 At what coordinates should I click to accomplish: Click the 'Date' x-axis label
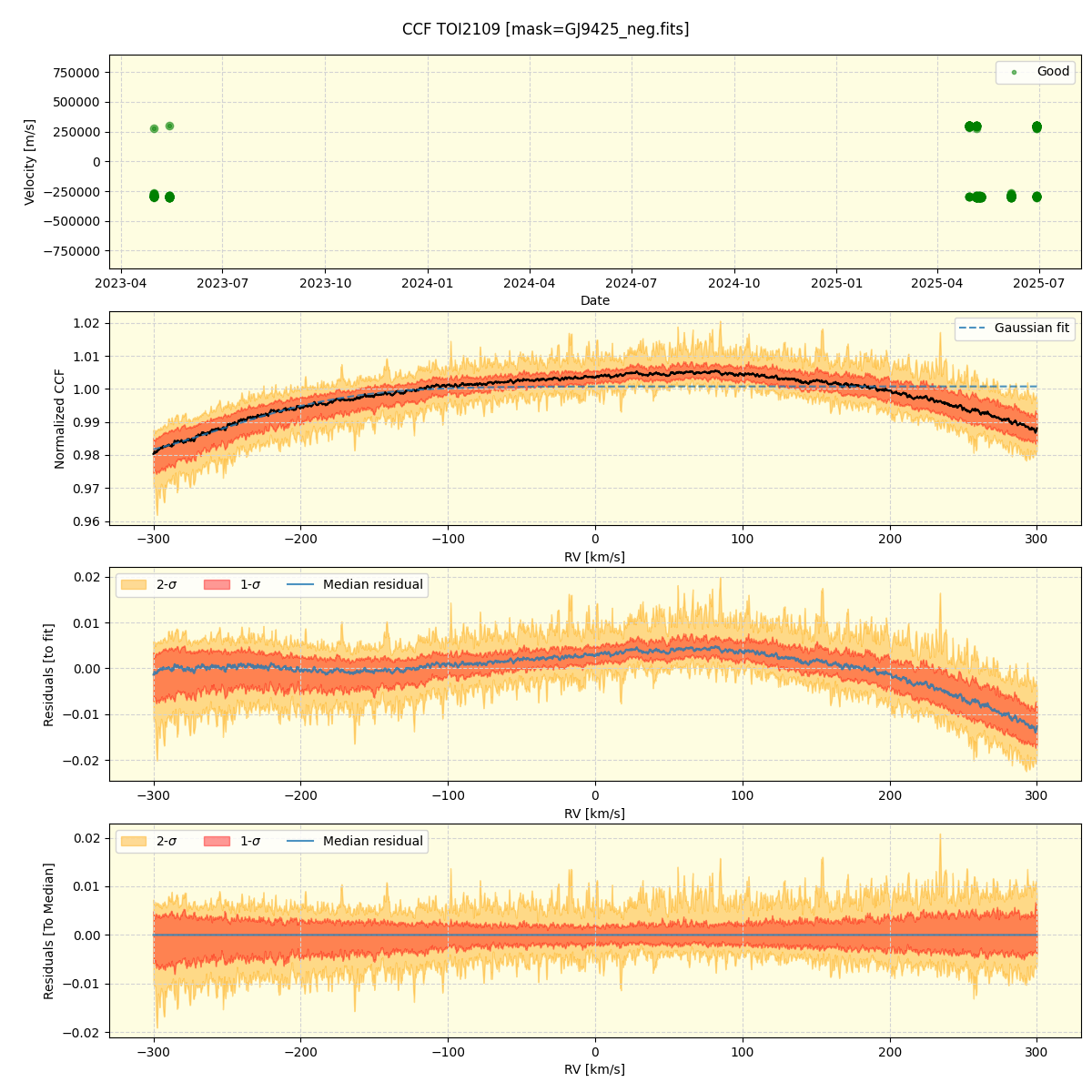coord(595,300)
